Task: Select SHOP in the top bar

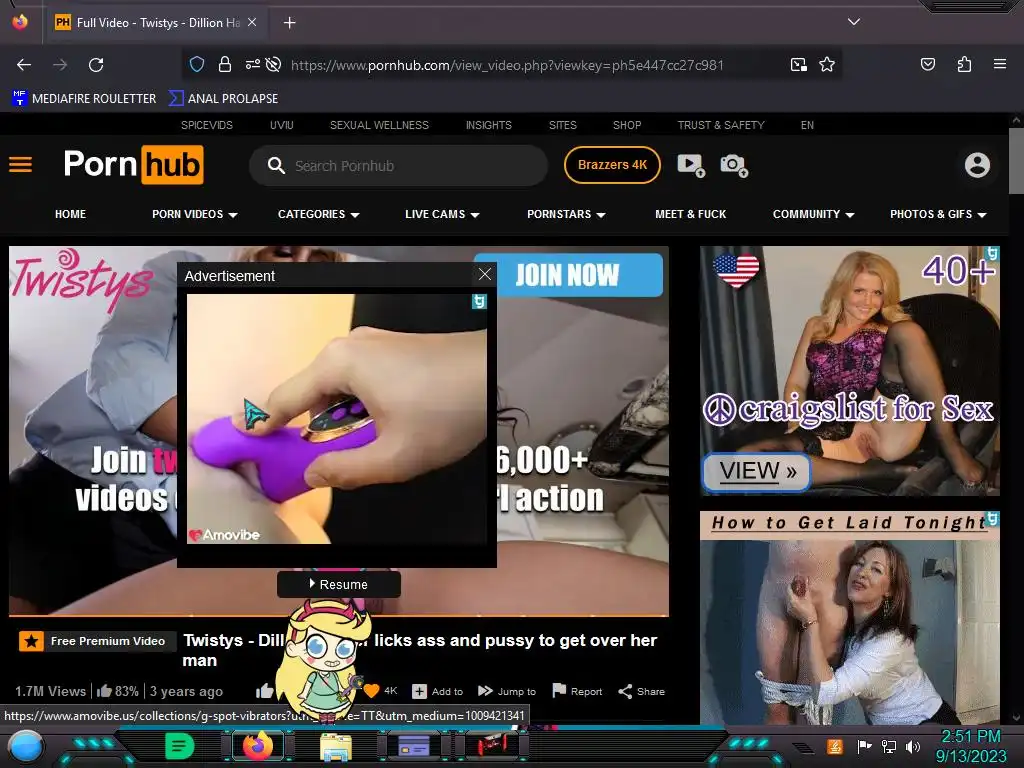Action: [627, 125]
